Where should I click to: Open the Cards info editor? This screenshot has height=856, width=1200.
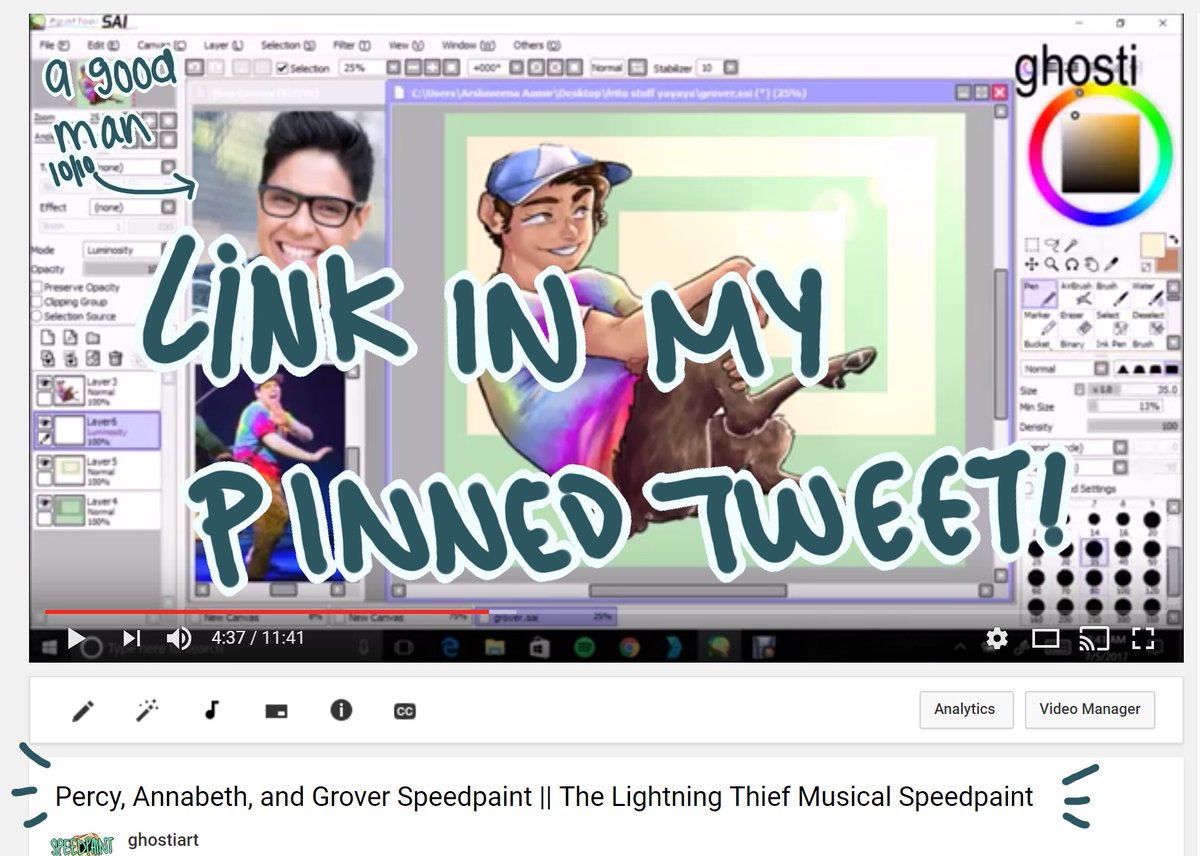pos(341,710)
